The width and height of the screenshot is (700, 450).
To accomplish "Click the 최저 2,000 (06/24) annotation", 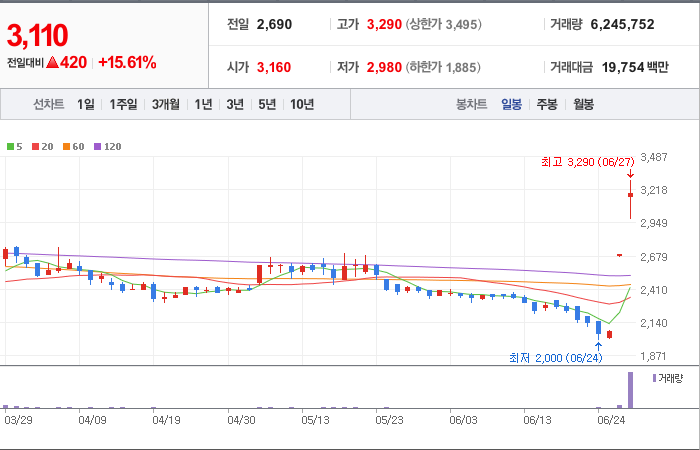I will 555,358.
